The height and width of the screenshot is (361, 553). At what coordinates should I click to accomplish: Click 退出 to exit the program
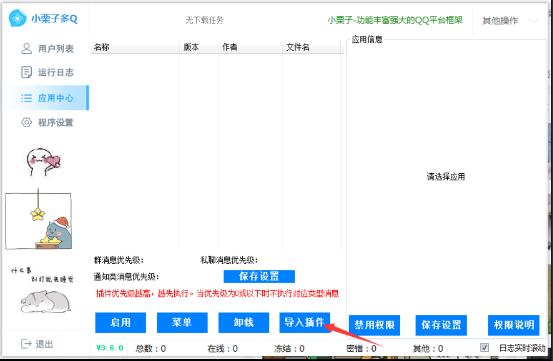(37, 343)
